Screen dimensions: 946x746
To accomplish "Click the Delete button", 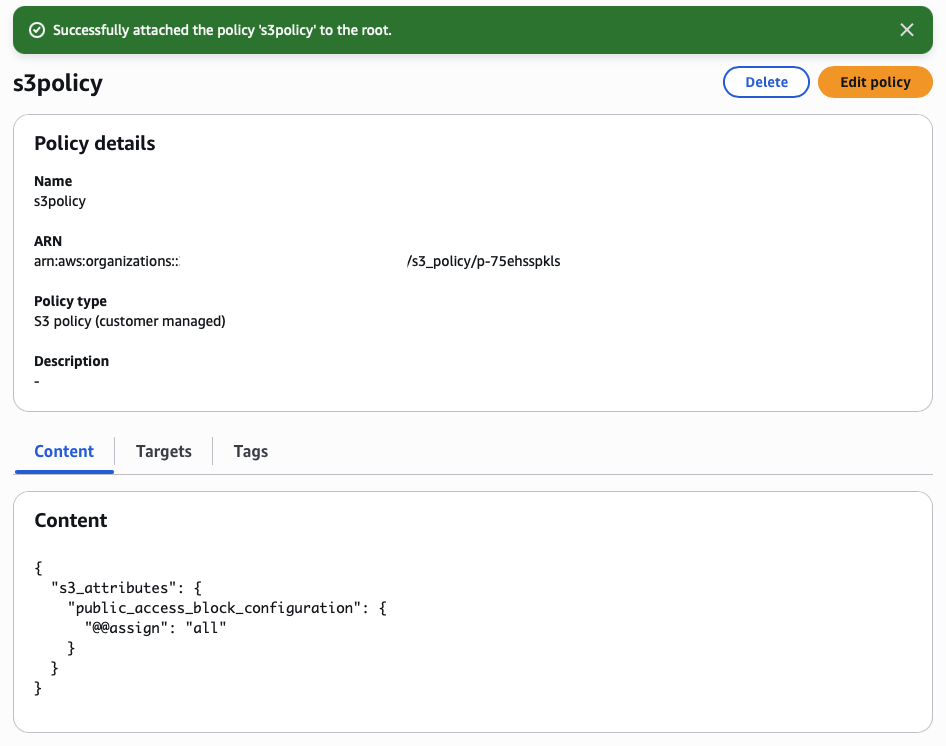I will click(766, 82).
